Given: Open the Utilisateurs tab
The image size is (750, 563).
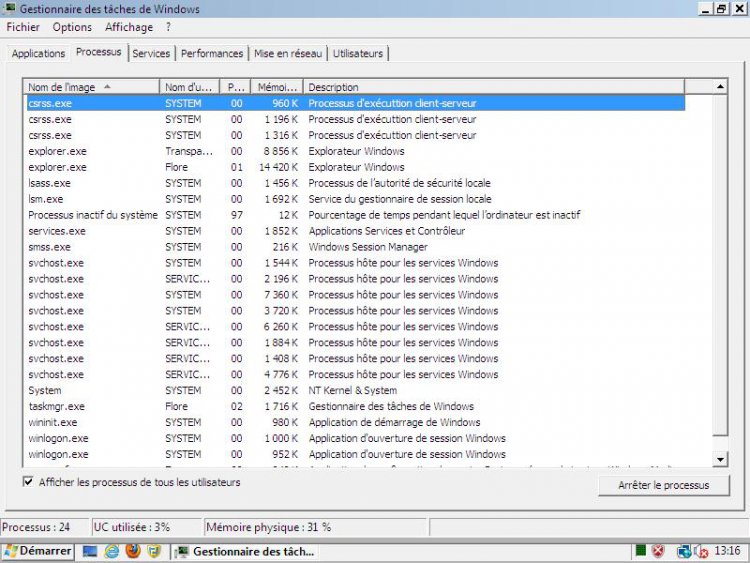Looking at the screenshot, I should (358, 54).
